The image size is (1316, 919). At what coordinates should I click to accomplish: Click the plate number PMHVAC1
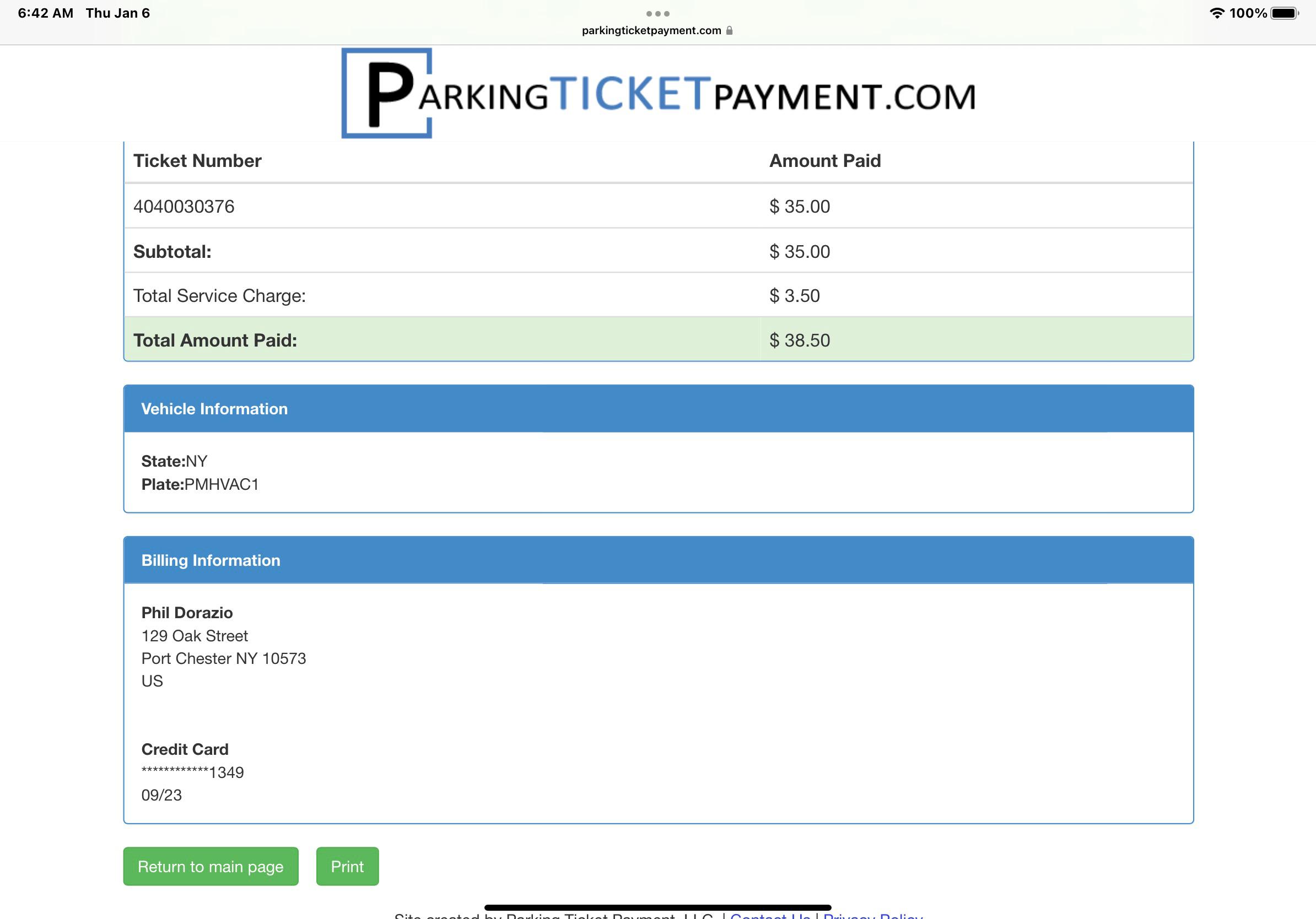pyautogui.click(x=221, y=485)
